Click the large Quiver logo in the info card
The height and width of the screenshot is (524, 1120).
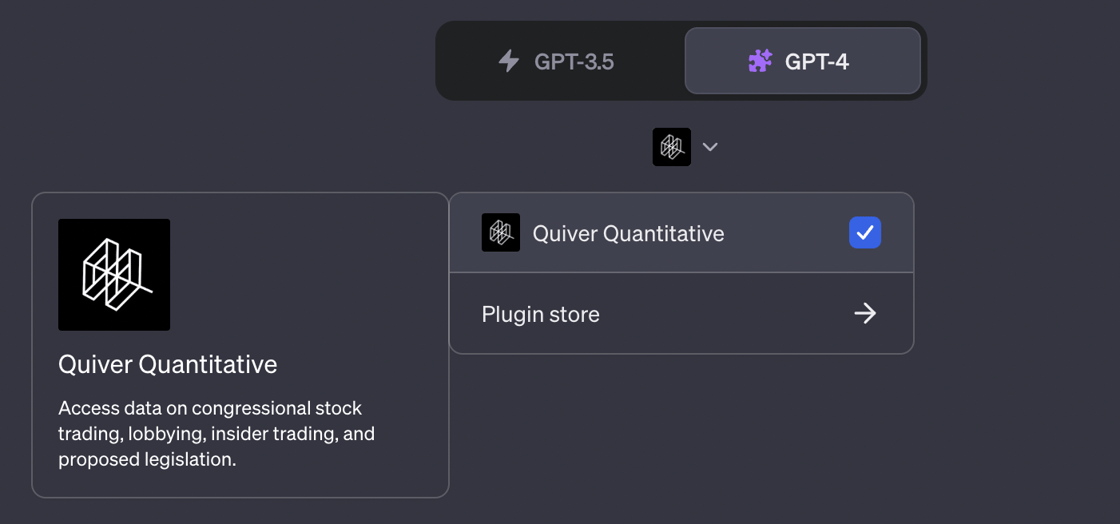click(x=114, y=275)
